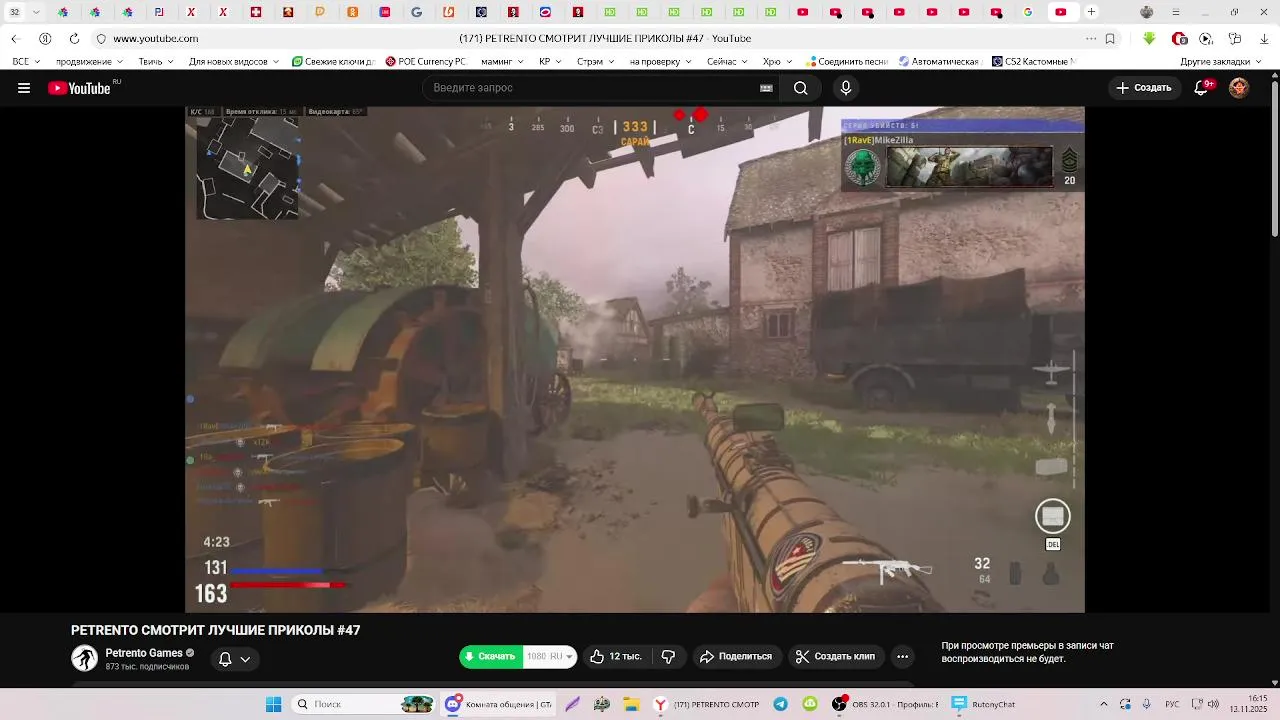Open the ВСЕ bookmarks folder
1280x720 pixels.
pyautogui.click(x=25, y=61)
